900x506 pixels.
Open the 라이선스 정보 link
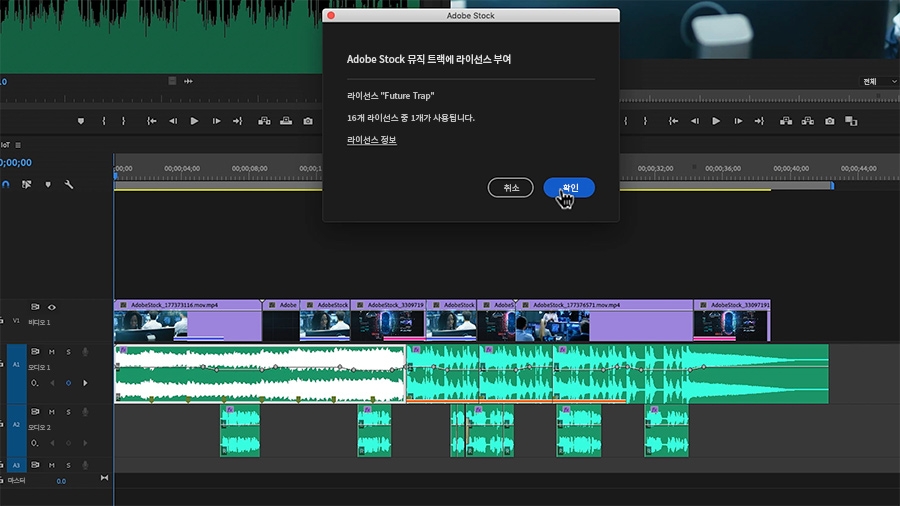(371, 140)
